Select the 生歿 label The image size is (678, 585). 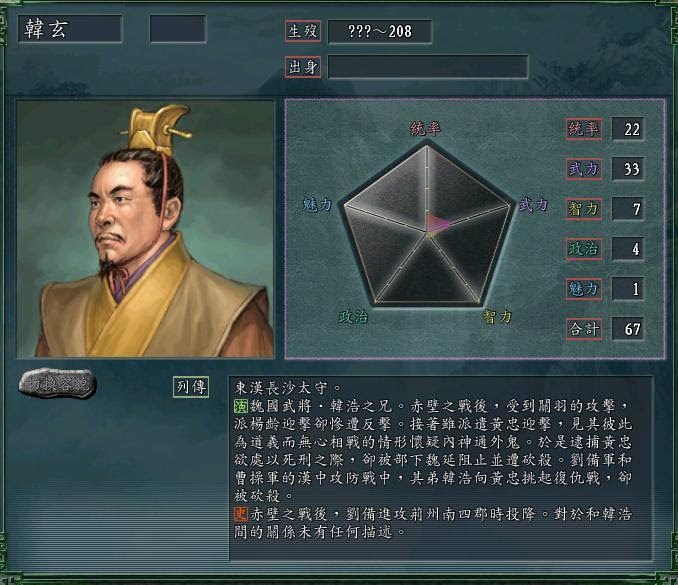pyautogui.click(x=303, y=31)
